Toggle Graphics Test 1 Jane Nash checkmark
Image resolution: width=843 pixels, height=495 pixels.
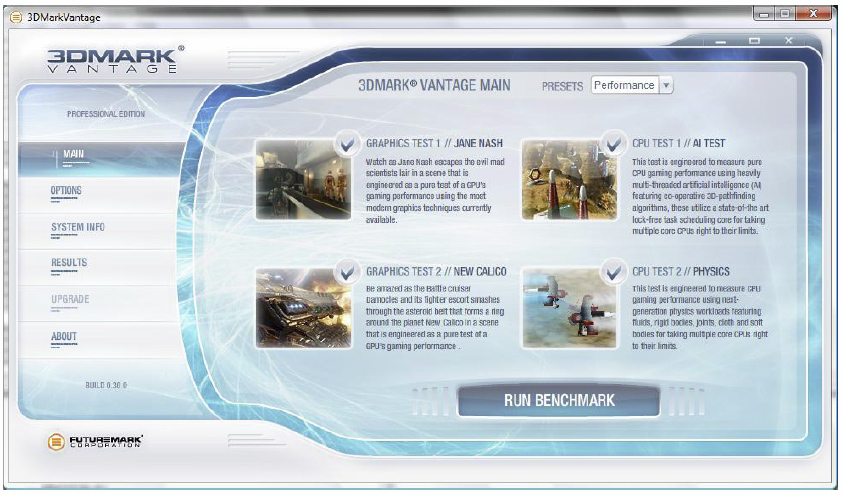pyautogui.click(x=347, y=144)
